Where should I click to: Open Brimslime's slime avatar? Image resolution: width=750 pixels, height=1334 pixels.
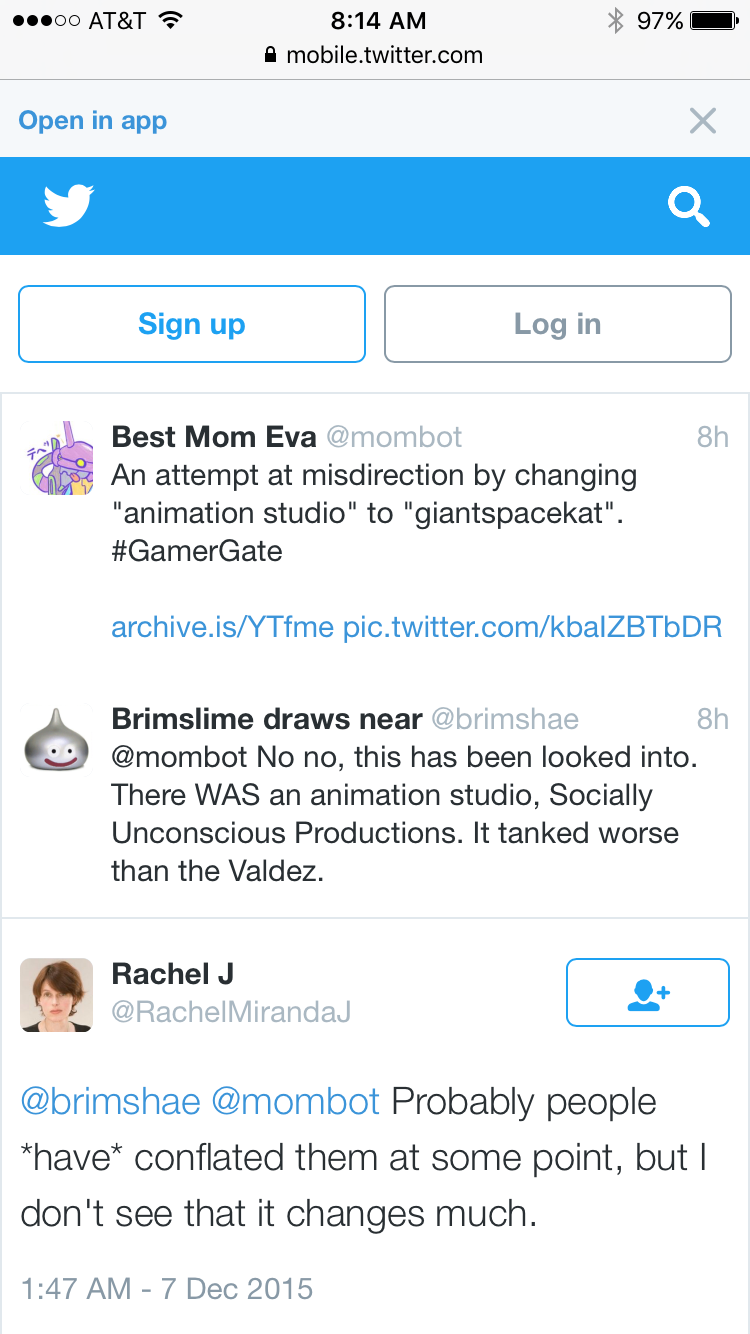[x=57, y=741]
